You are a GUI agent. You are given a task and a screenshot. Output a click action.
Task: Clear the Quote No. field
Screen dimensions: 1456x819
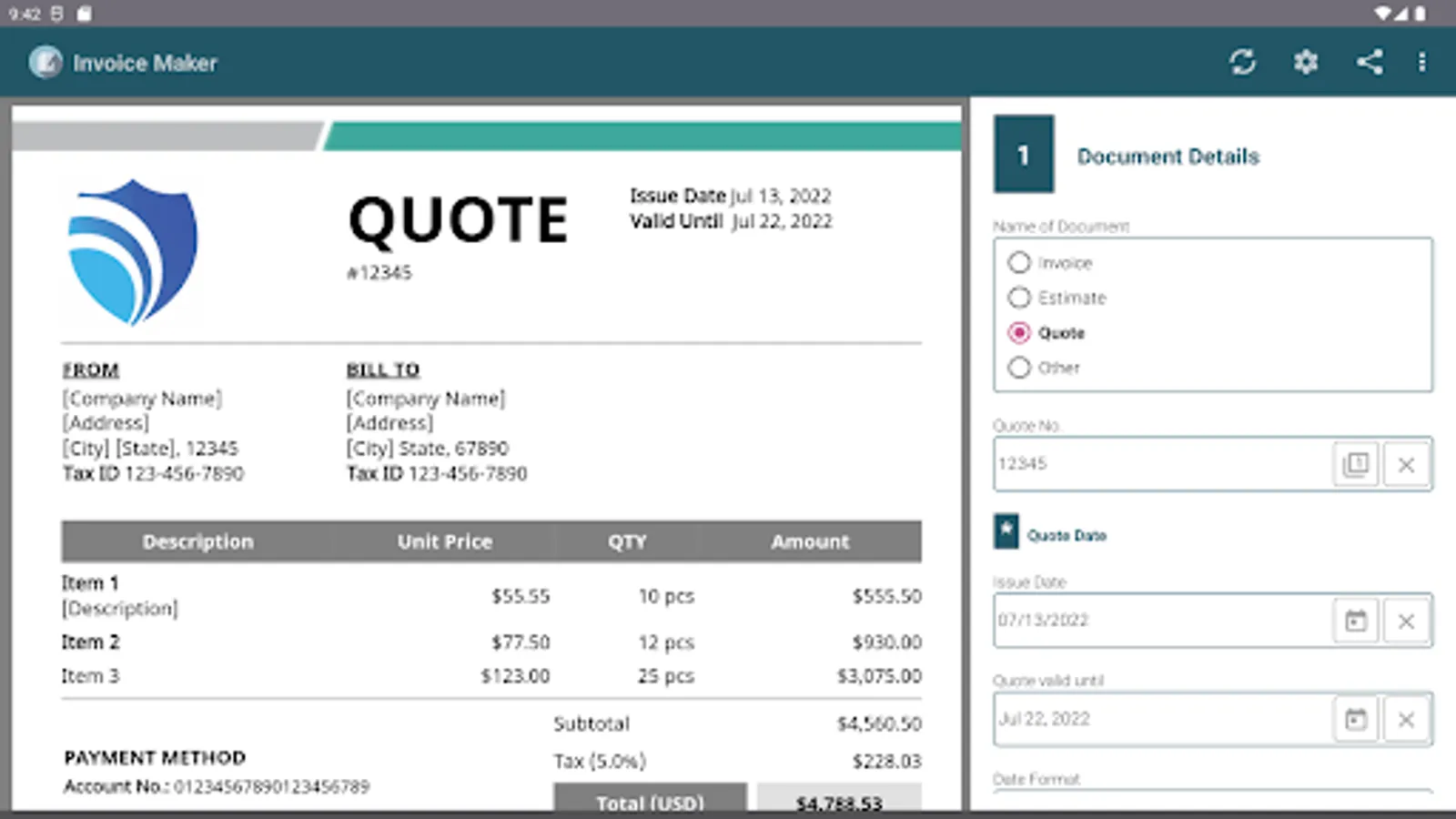tap(1406, 464)
